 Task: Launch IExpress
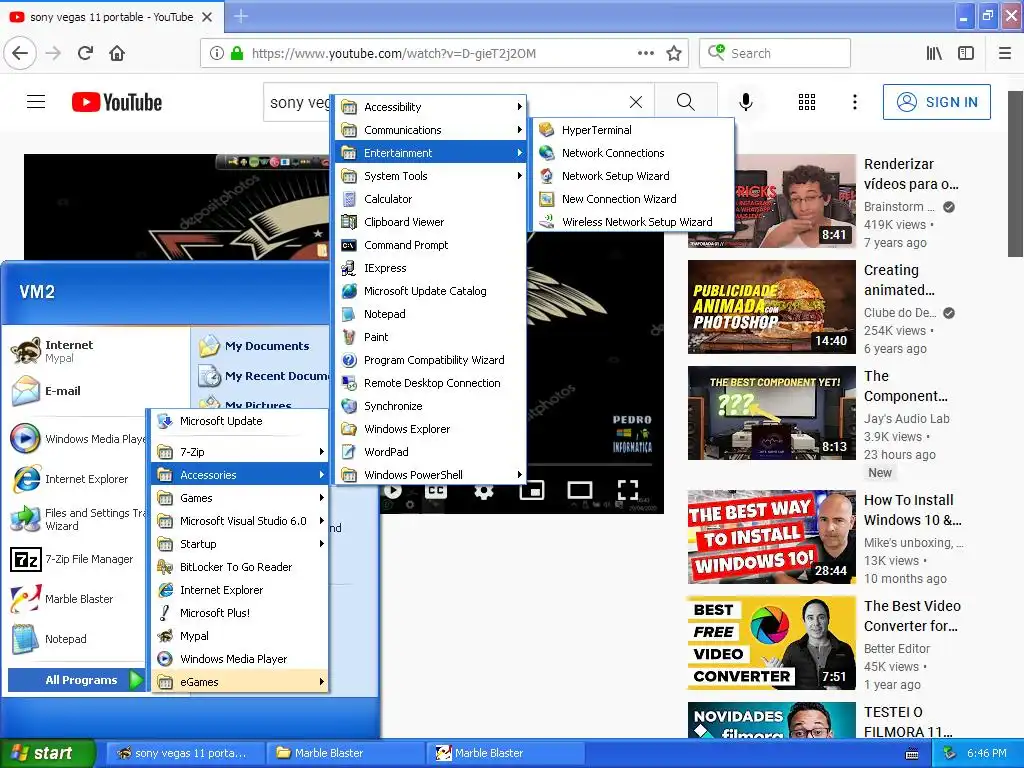431,268
